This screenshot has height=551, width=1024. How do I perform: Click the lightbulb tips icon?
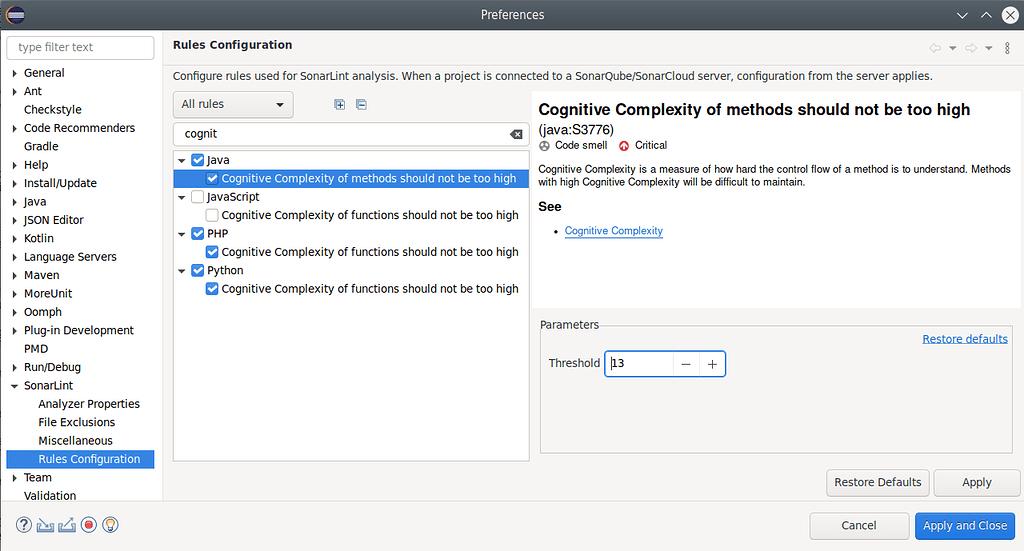110,525
